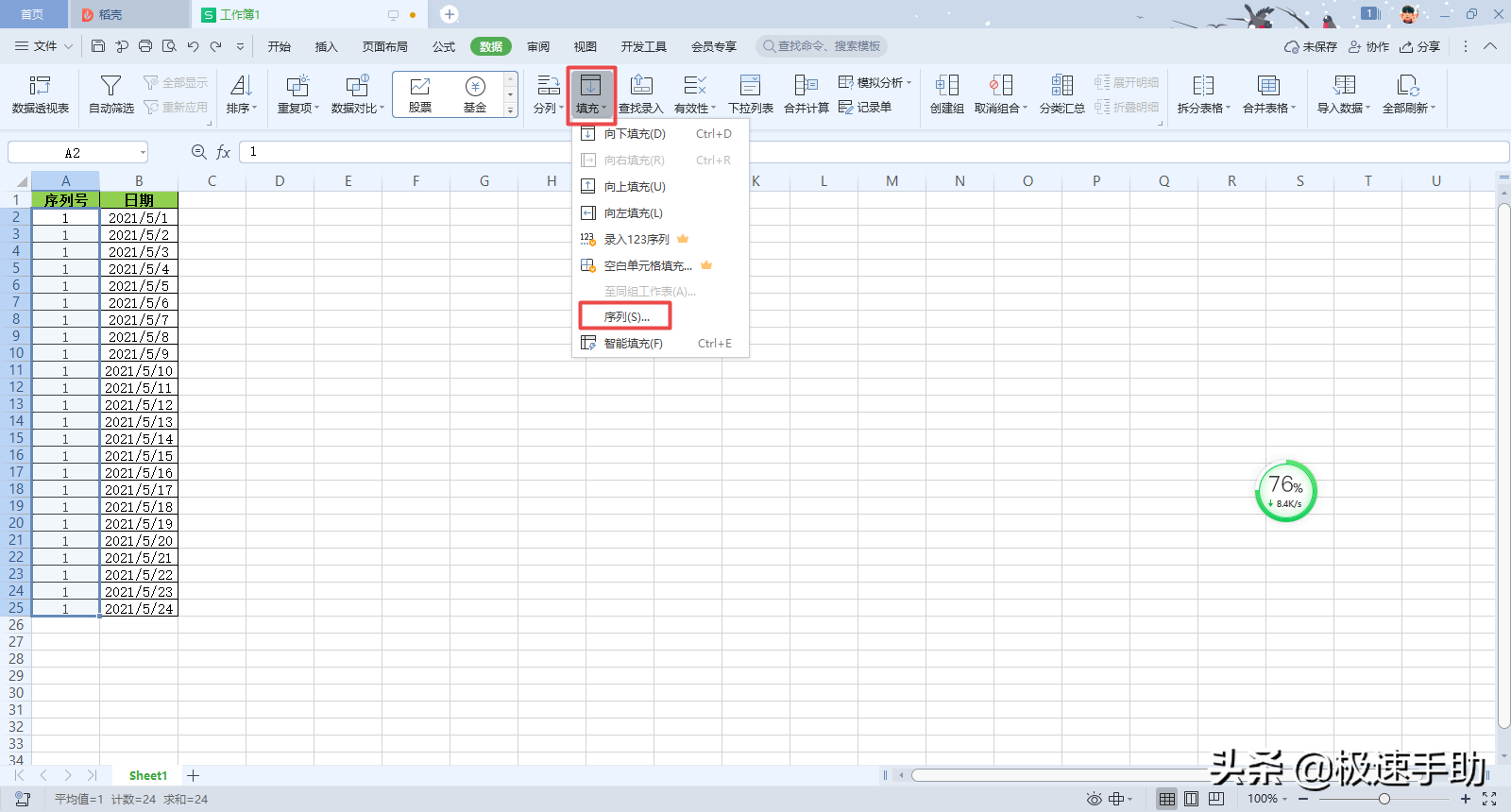The width and height of the screenshot is (1511, 812).
Task: Click the undo arrow icon
Action: (193, 46)
